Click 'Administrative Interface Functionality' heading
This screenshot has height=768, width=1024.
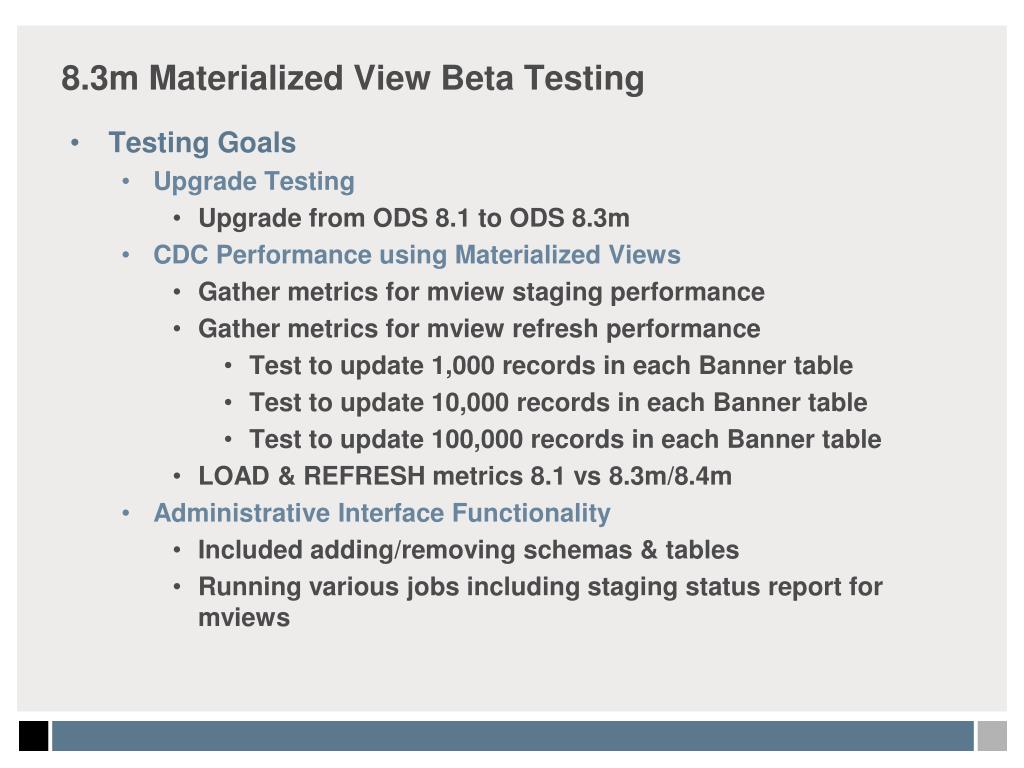point(382,513)
